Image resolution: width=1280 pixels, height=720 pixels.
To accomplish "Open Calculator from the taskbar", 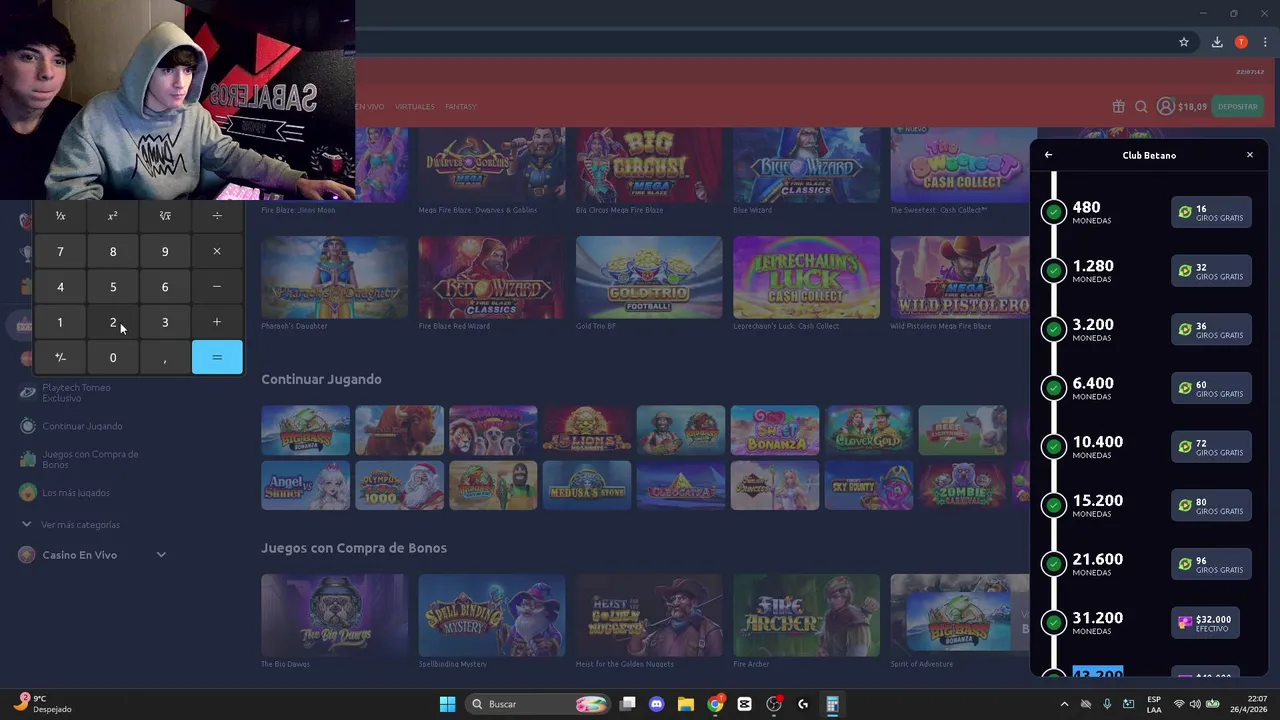I will point(832,704).
